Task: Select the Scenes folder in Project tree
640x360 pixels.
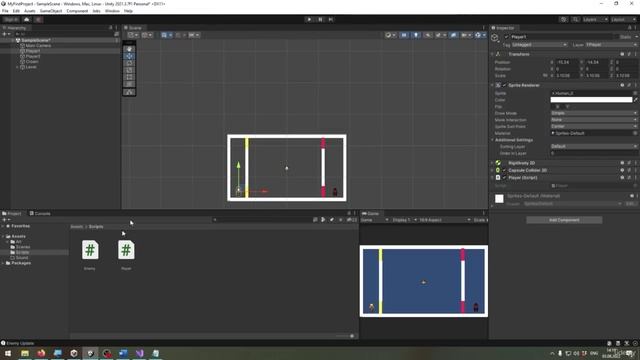Action: point(20,247)
